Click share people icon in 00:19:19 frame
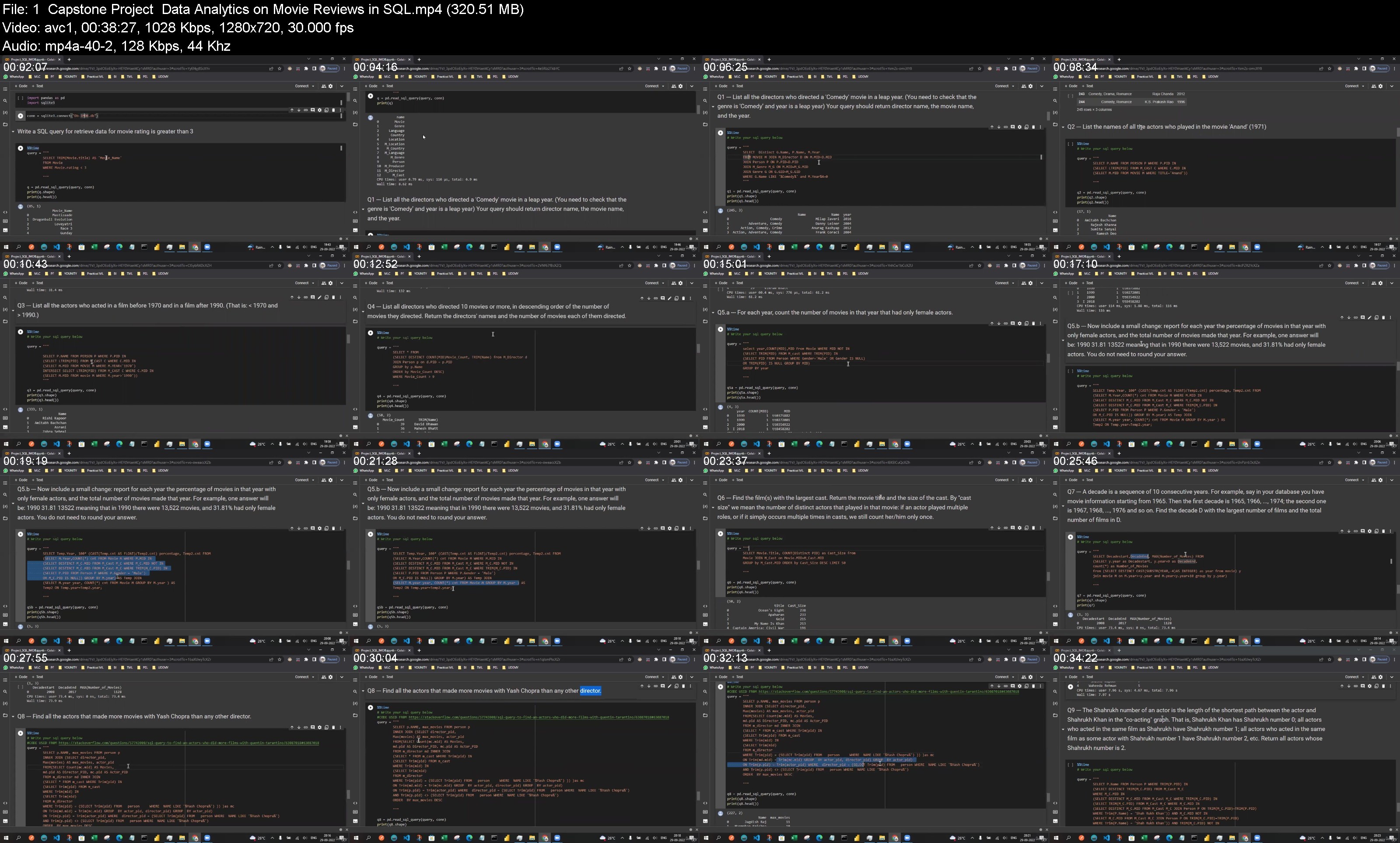Image resolution: width=1400 pixels, height=843 pixels. coord(324,480)
